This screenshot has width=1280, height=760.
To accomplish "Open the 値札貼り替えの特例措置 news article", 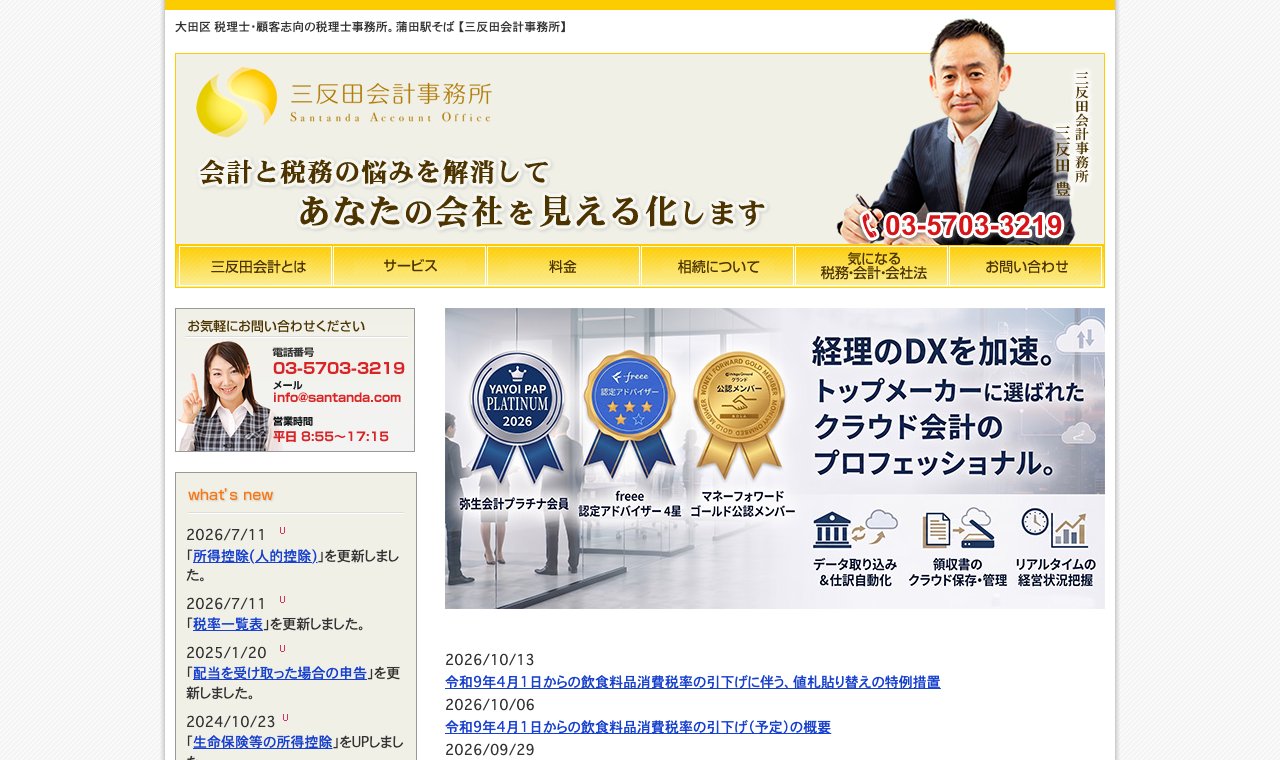I will 692,682.
